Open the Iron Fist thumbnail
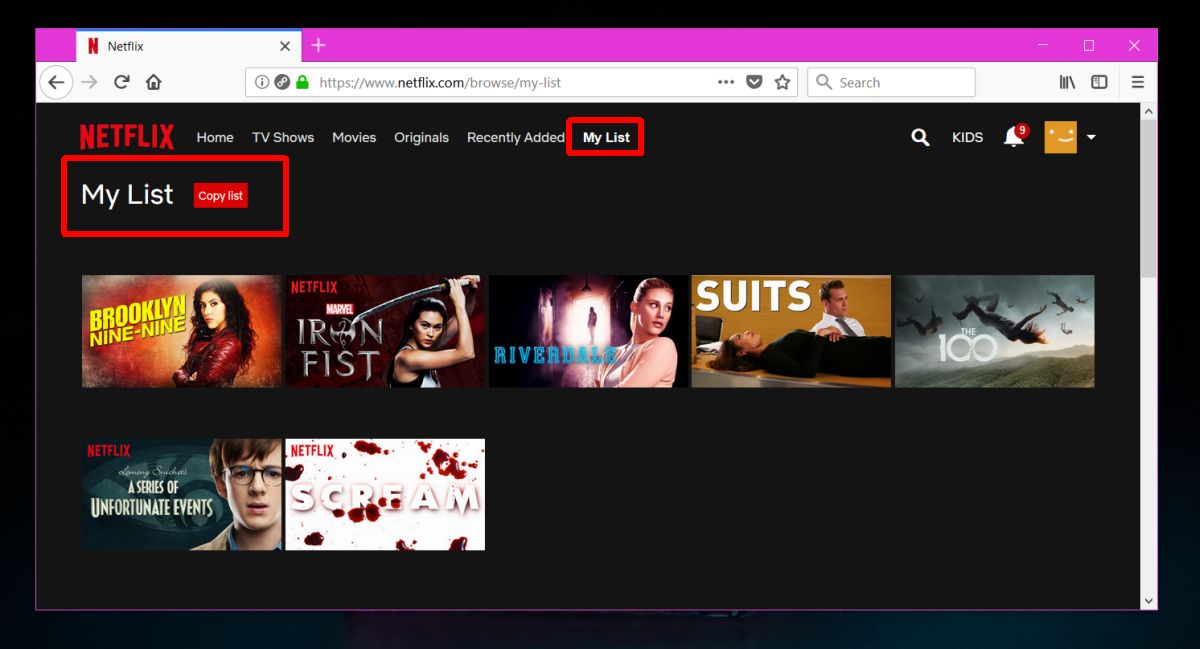 (385, 331)
